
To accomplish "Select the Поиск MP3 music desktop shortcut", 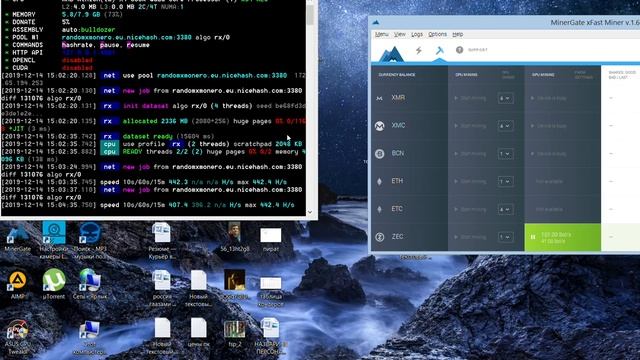I will (x=90, y=240).
